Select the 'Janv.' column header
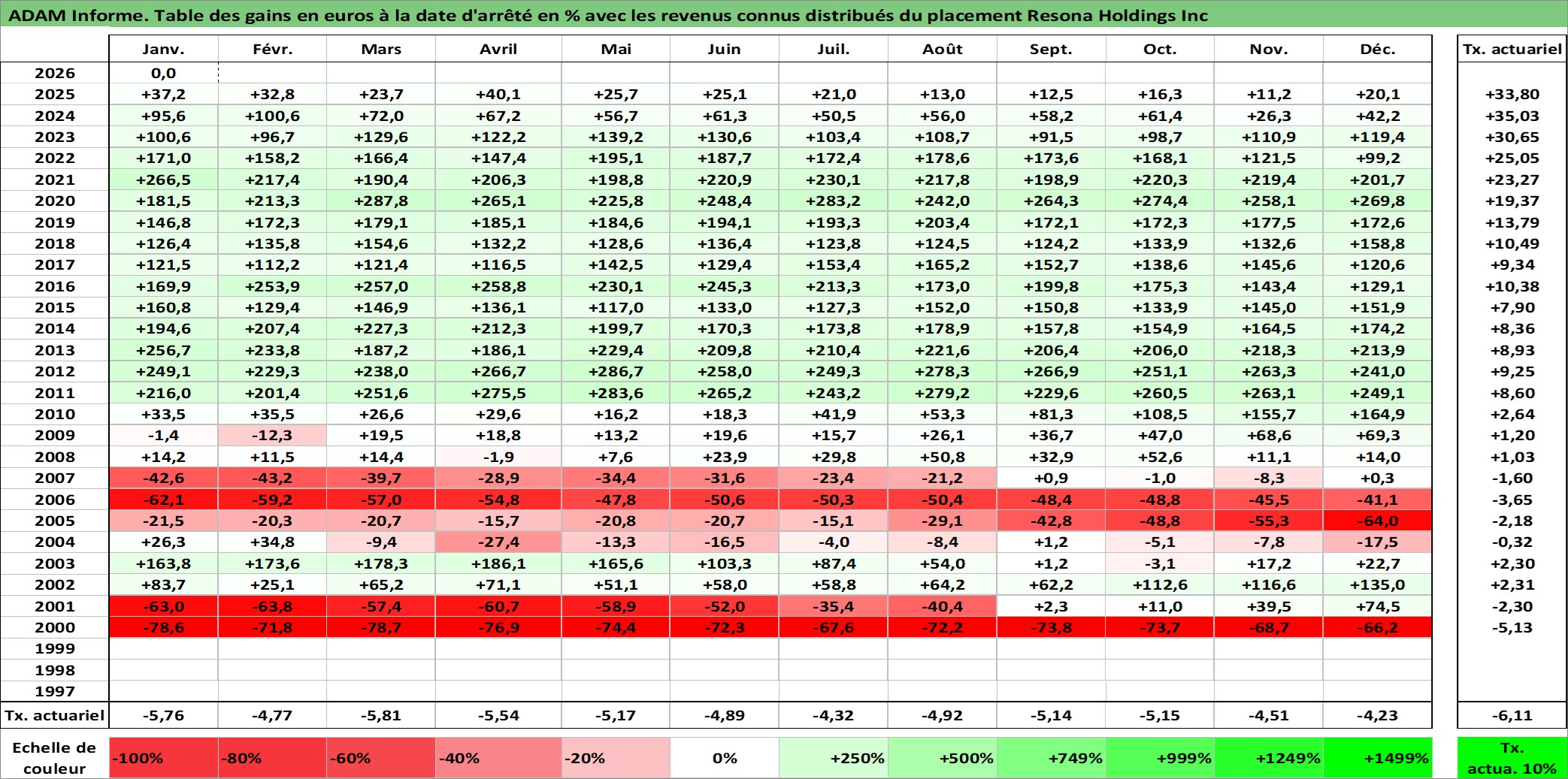 (x=164, y=49)
